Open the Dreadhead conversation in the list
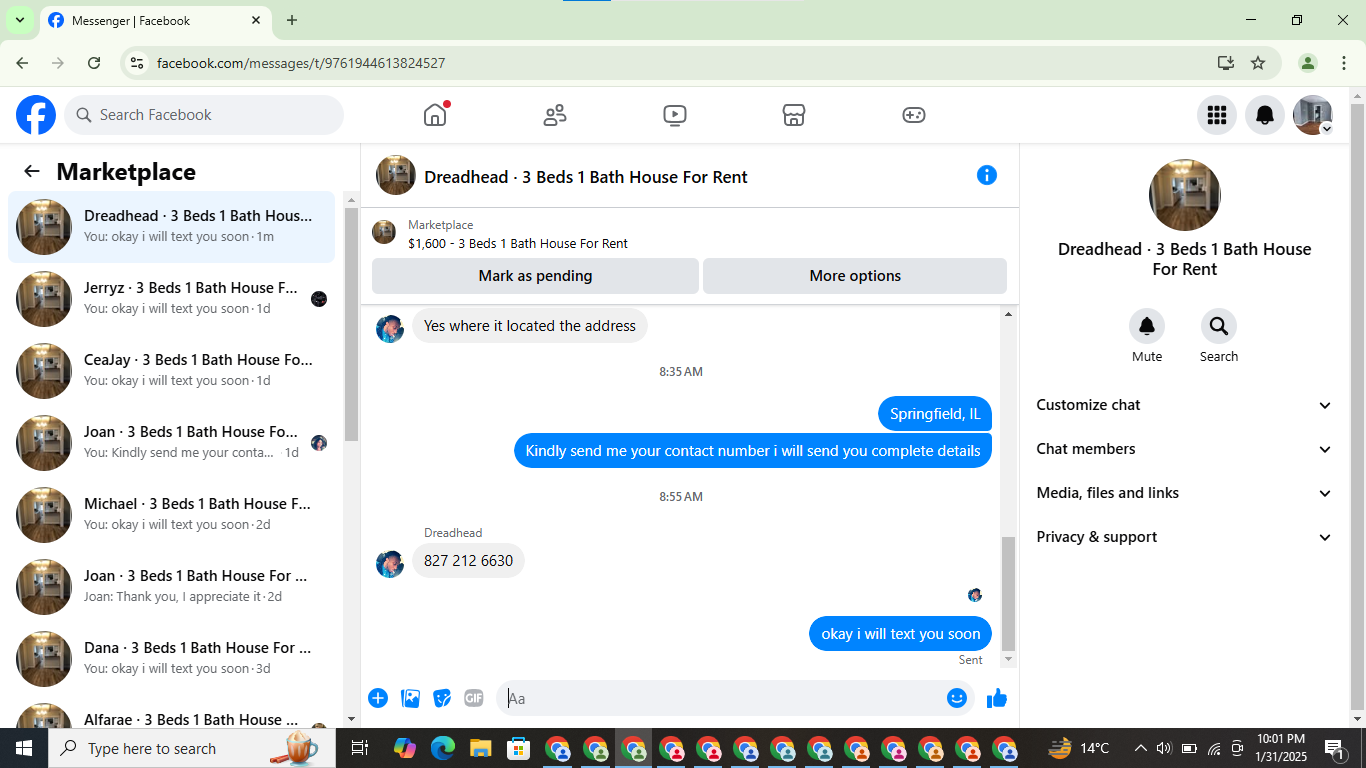1366x768 pixels. 171,227
